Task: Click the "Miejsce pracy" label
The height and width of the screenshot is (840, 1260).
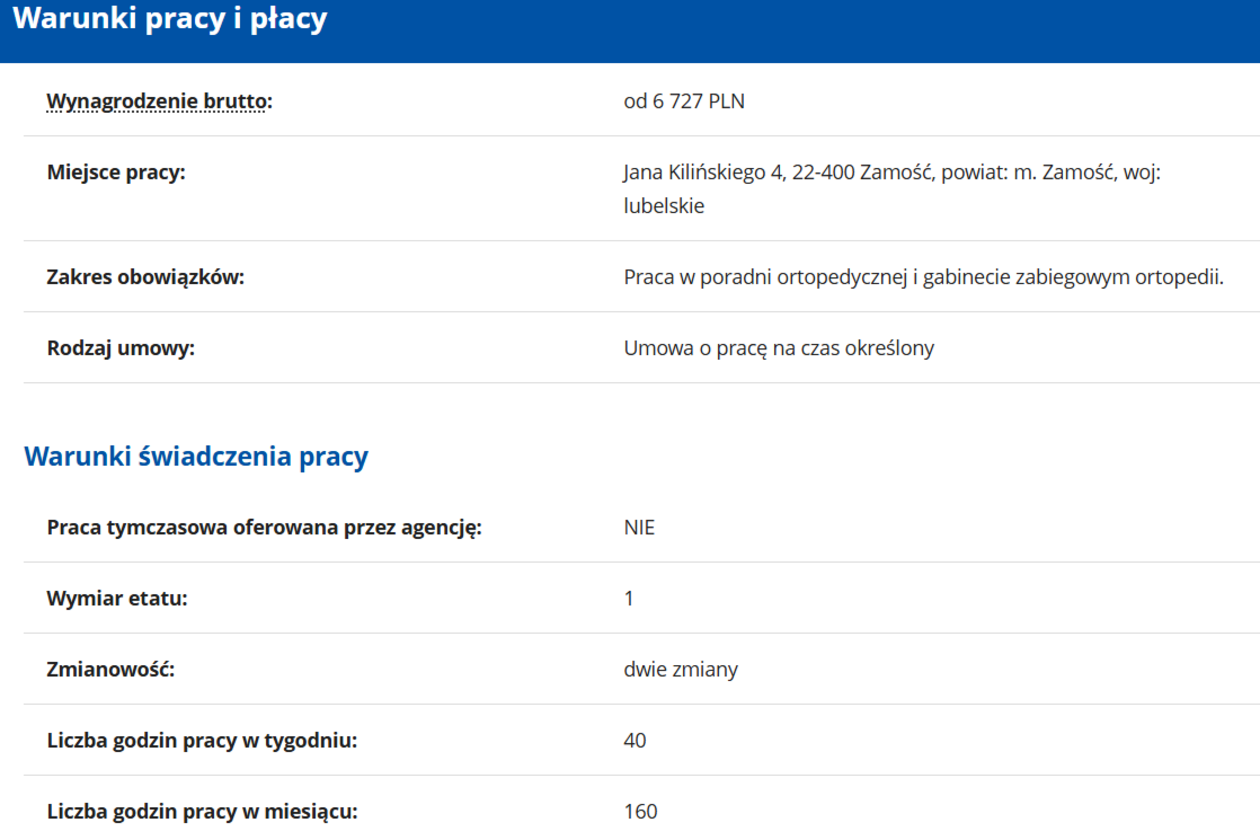Action: 116,173
